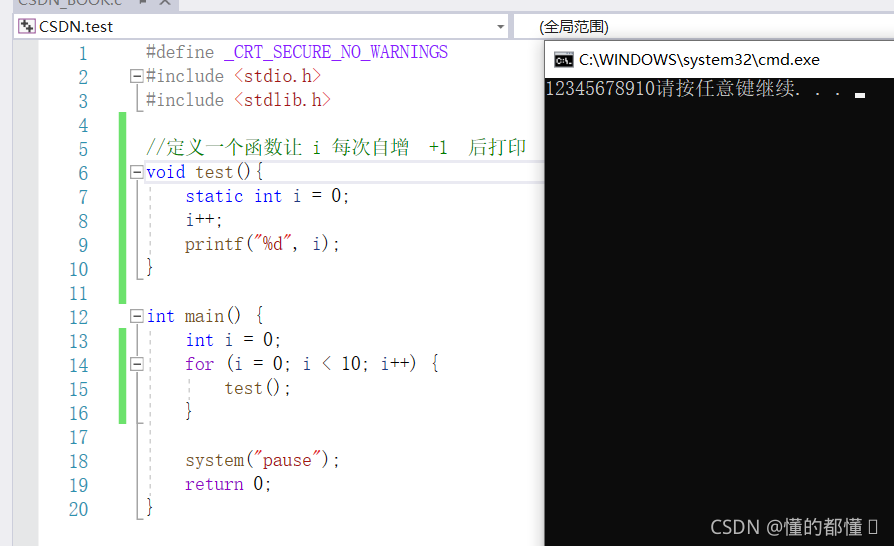Screen dimensions: 894x546
Task: Click 'int i = 0;' on line 13
Action: pos(233,340)
